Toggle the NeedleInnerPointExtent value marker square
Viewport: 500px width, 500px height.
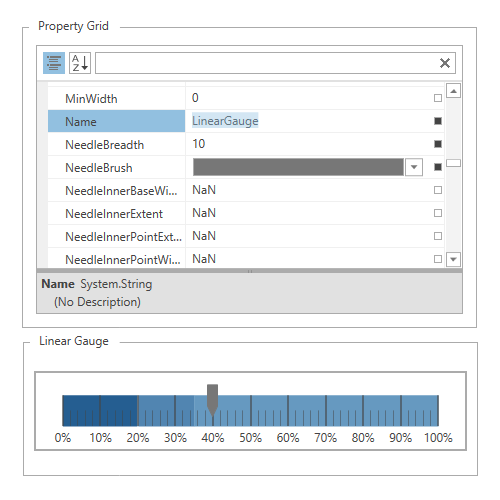(x=438, y=236)
